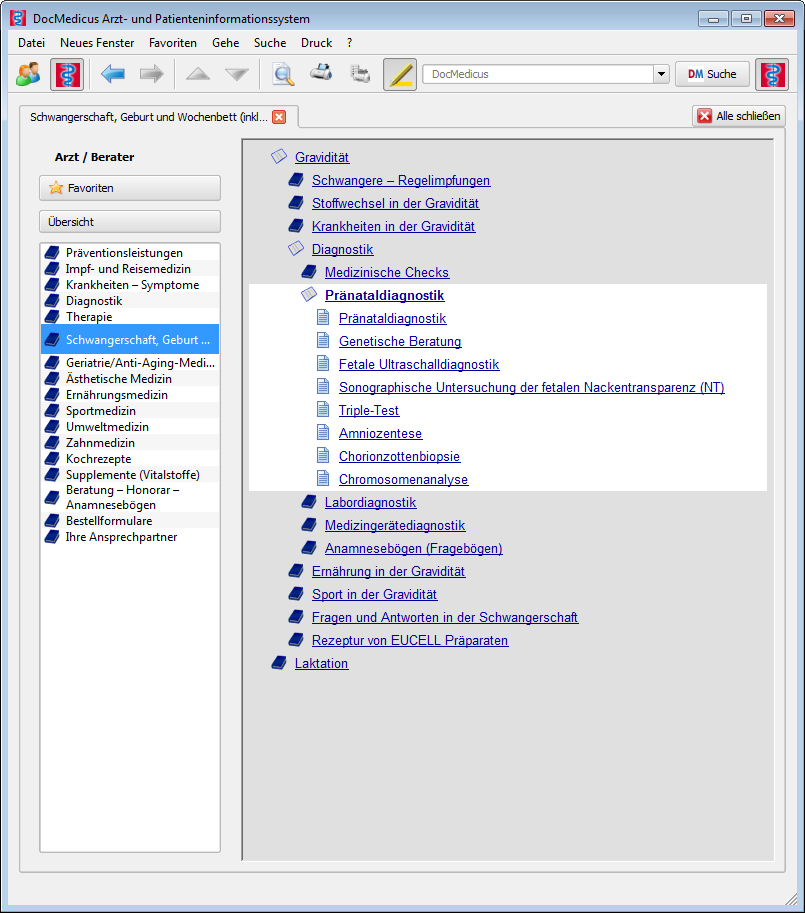Open the Triple-Test document link

369,411
